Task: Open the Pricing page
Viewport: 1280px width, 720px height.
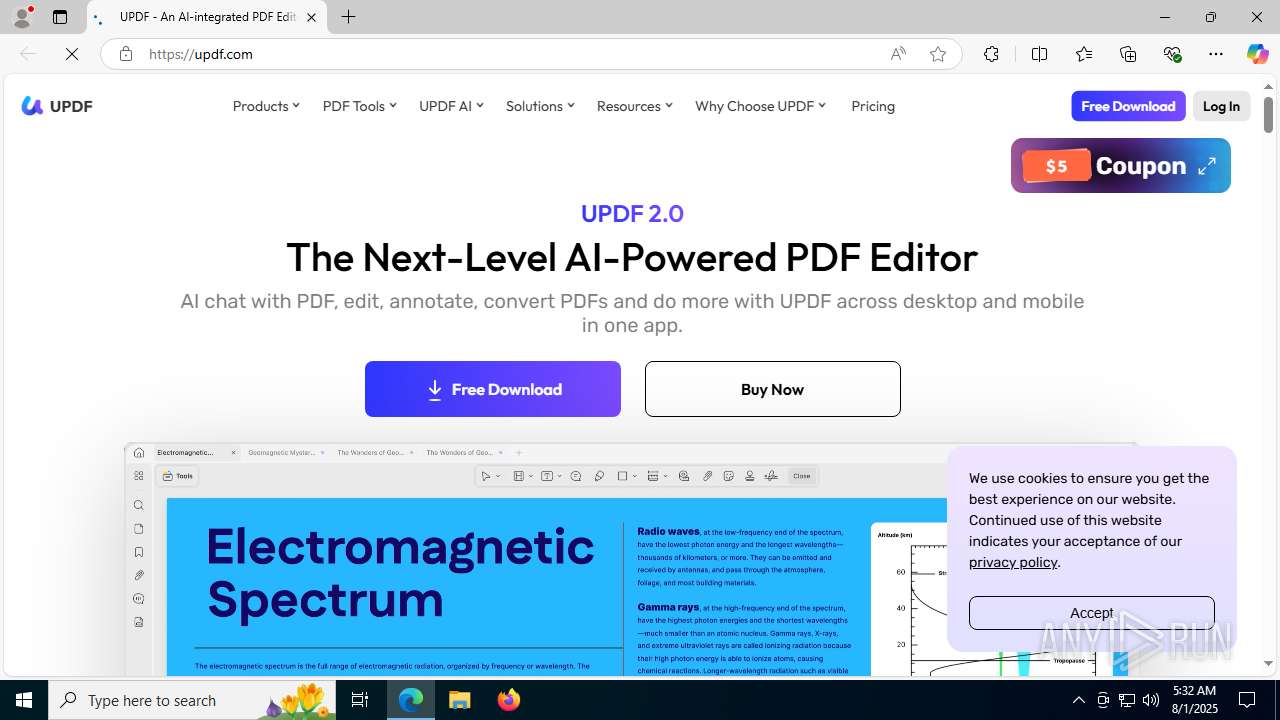Action: [x=873, y=106]
